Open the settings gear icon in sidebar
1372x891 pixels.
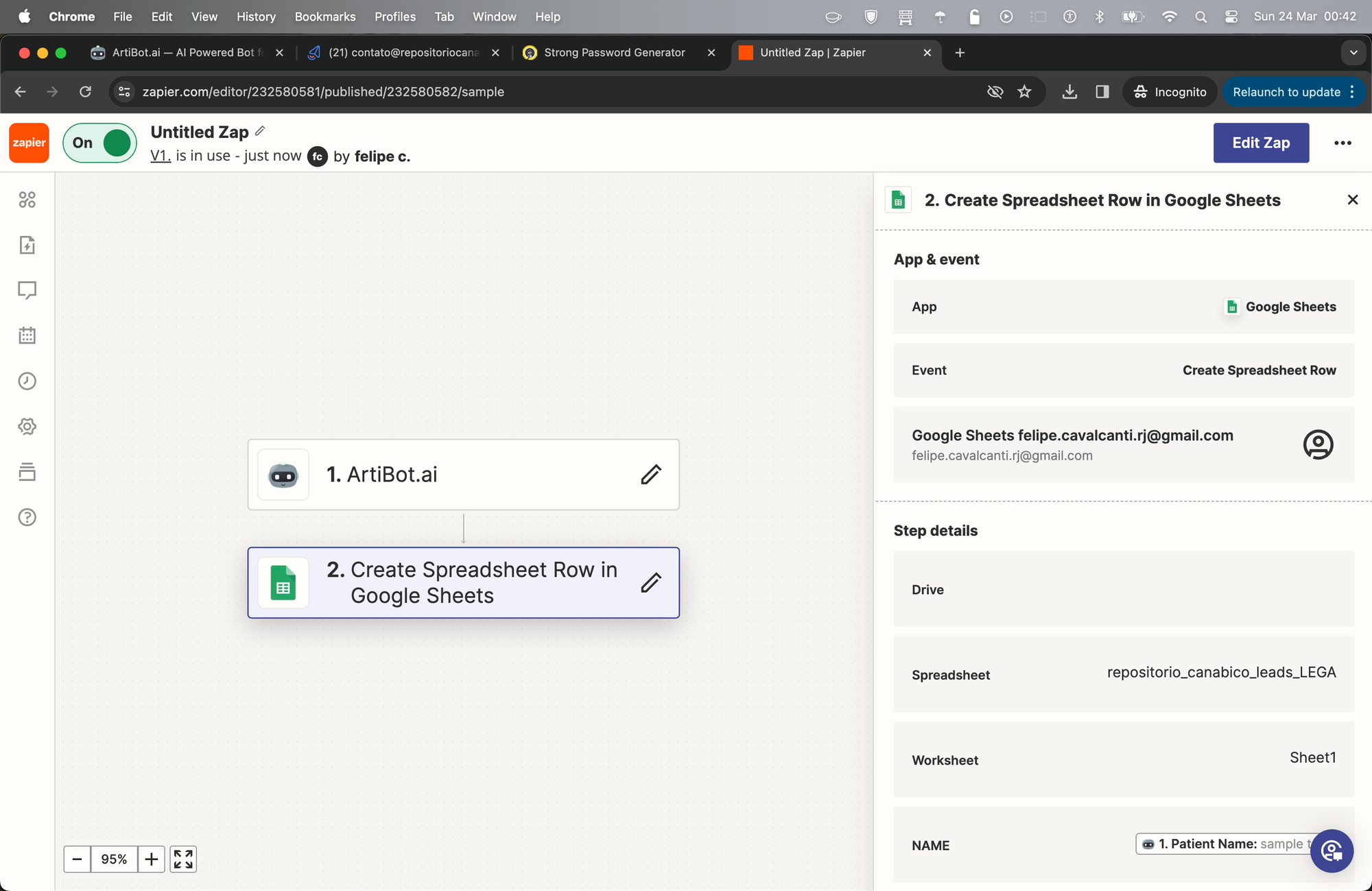pyautogui.click(x=27, y=426)
